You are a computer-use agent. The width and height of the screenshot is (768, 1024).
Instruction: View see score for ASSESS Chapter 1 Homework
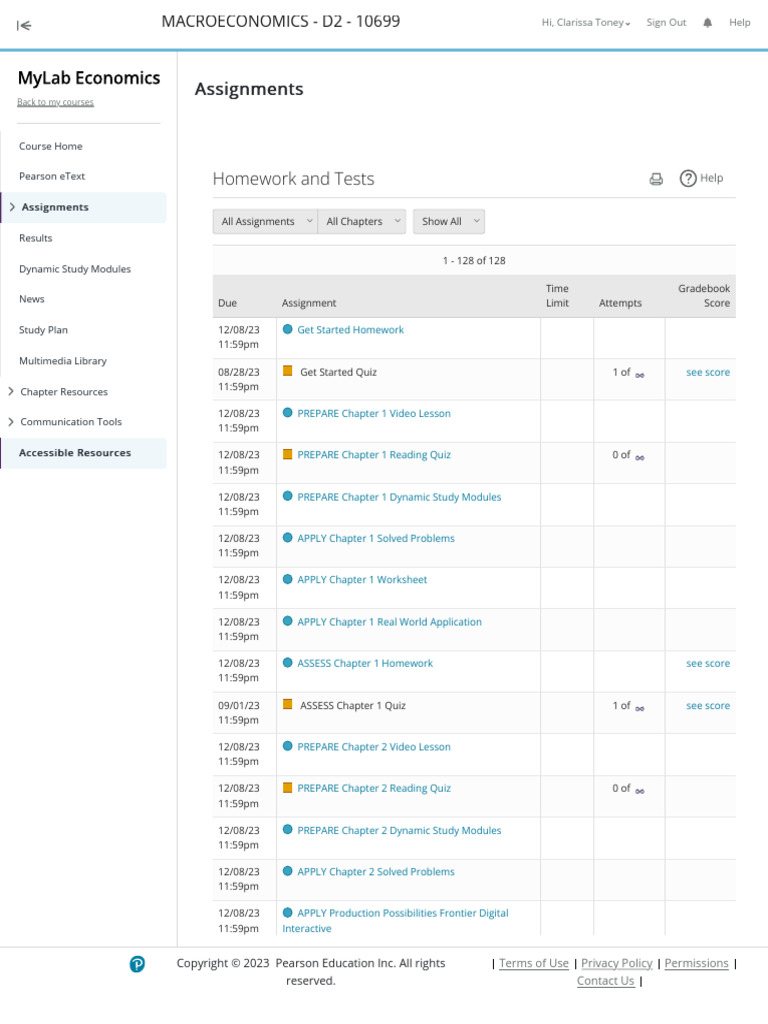(x=708, y=664)
